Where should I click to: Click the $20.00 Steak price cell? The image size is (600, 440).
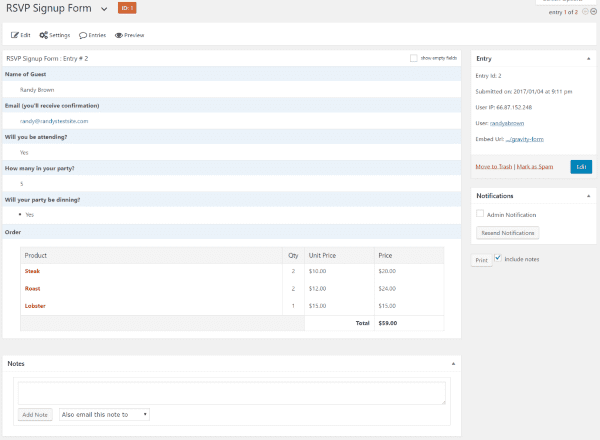point(387,271)
